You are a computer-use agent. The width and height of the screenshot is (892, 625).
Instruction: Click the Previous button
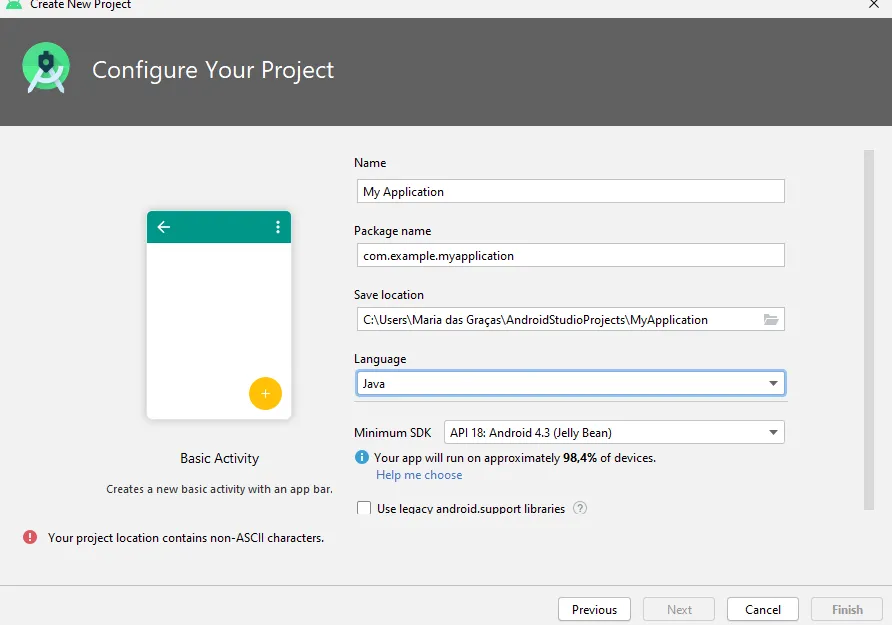pyautogui.click(x=594, y=609)
